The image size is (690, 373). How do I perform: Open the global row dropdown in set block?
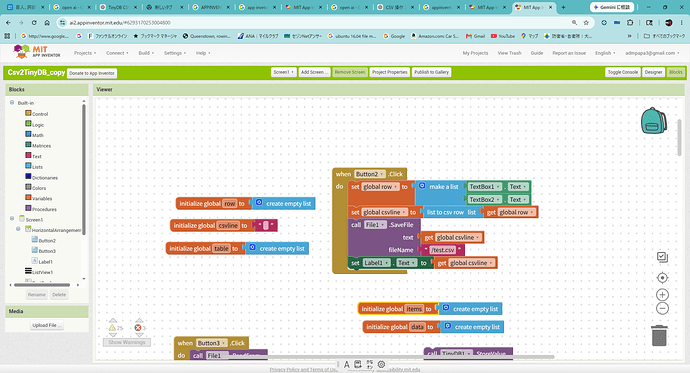pyautogui.click(x=380, y=186)
